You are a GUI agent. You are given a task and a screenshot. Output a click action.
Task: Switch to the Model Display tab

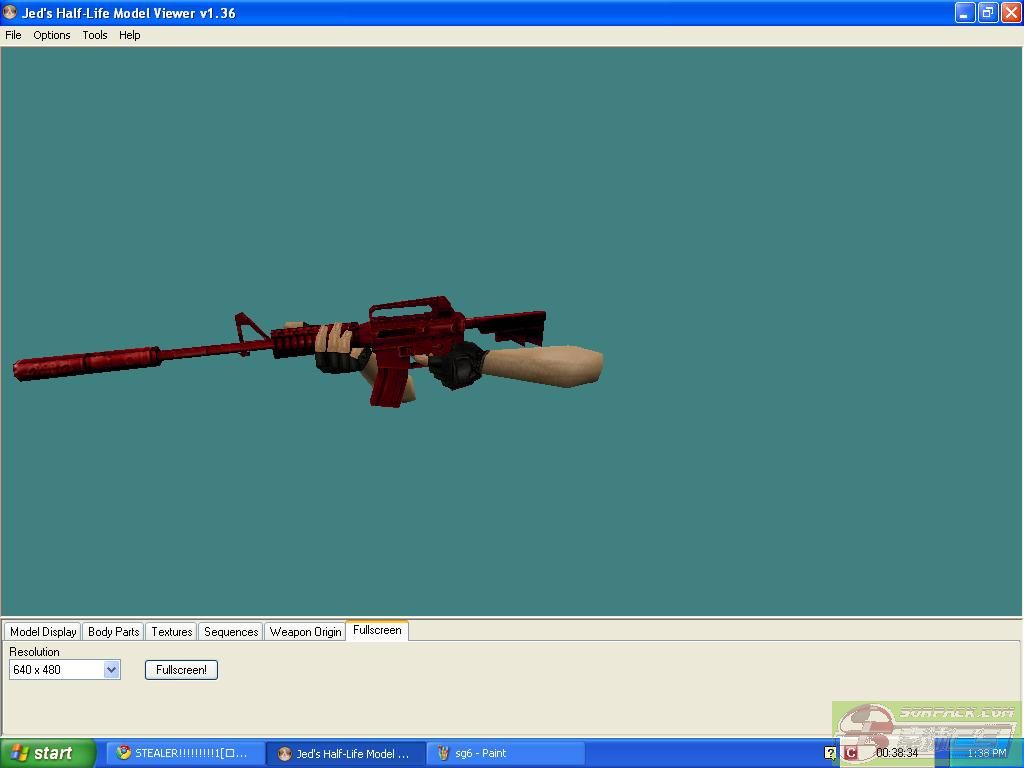pyautogui.click(x=43, y=632)
